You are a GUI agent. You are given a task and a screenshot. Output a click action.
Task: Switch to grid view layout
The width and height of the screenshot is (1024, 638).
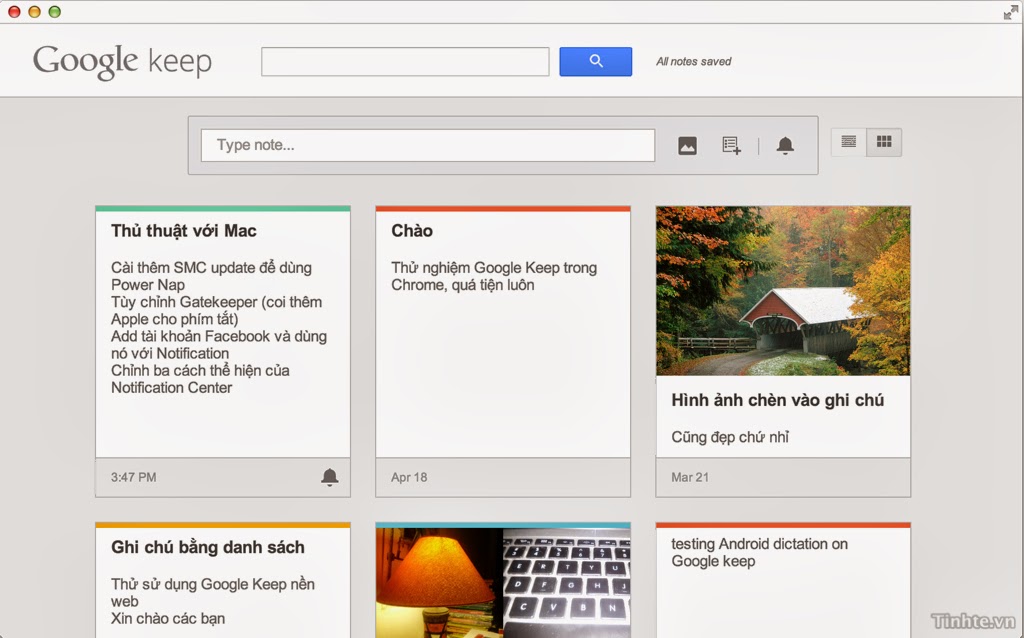point(884,142)
